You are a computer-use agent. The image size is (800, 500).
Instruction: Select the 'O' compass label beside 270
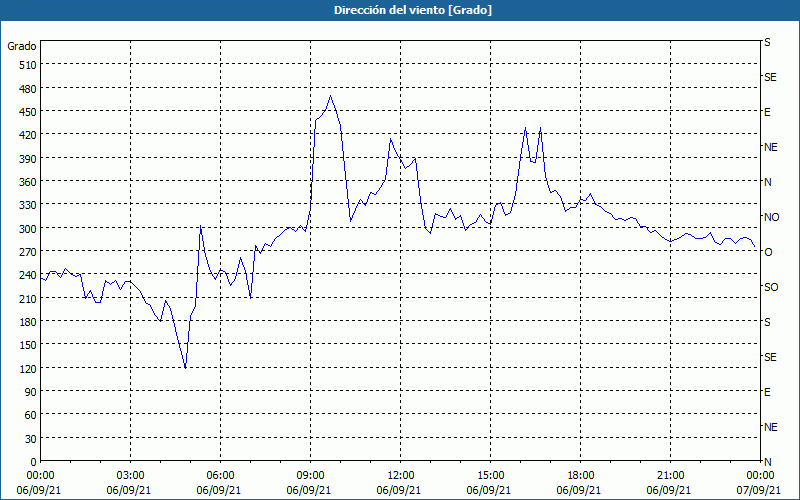768,252
